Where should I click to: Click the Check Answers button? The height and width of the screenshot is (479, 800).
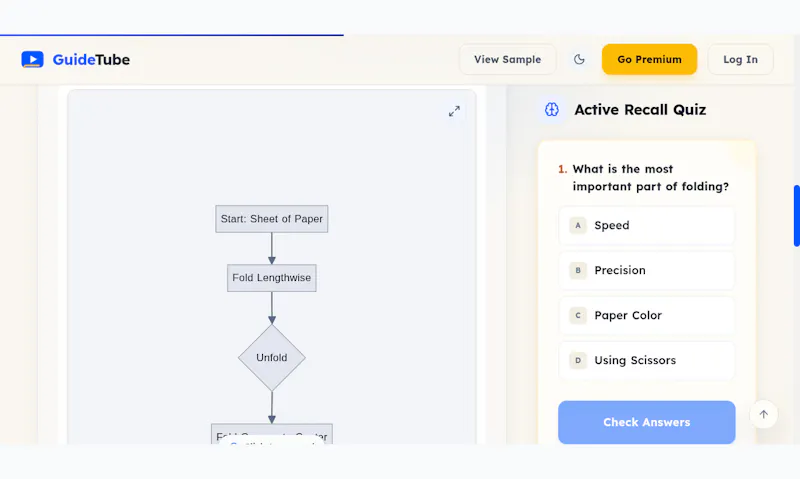click(646, 422)
